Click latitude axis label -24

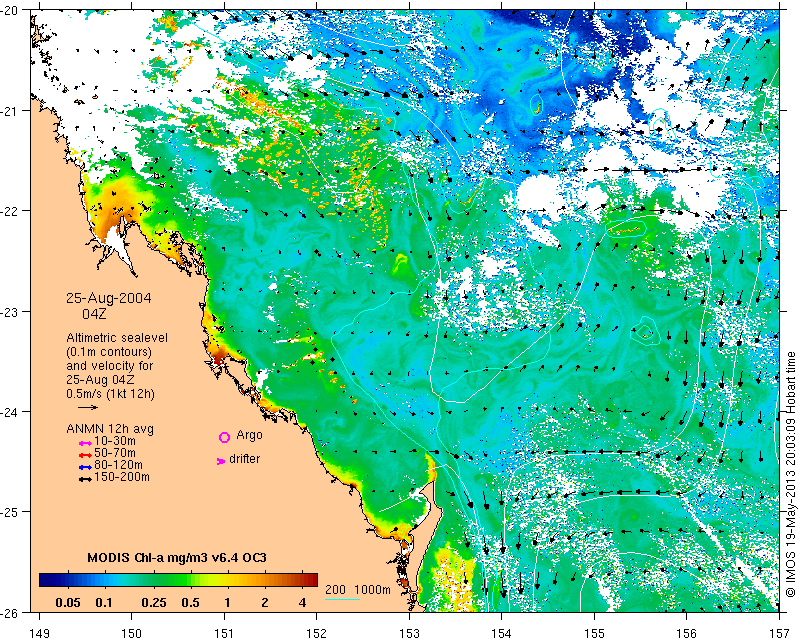point(9,411)
